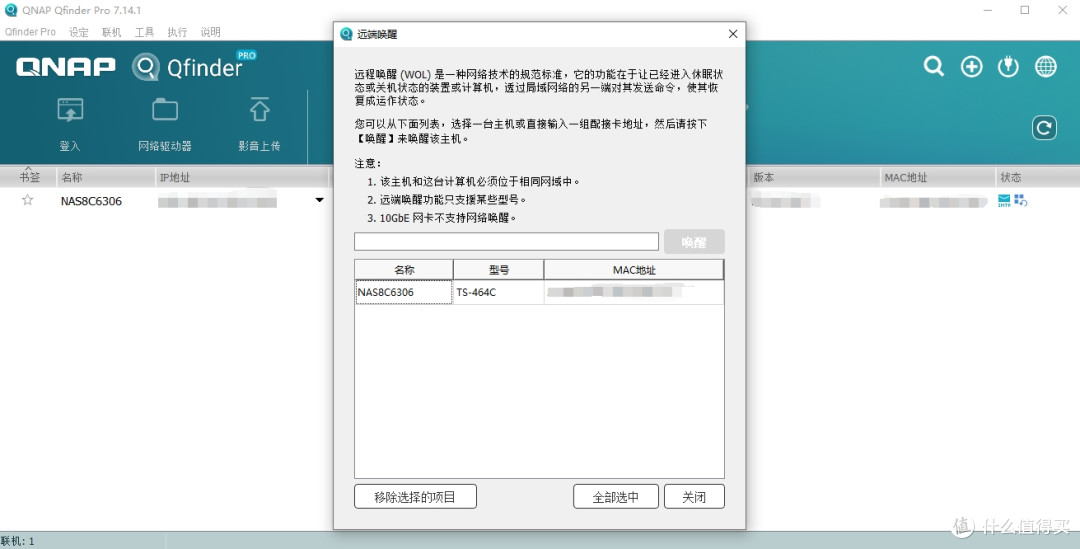Click the Qfinder logo icon
This screenshot has height=549, width=1080.
[146, 68]
